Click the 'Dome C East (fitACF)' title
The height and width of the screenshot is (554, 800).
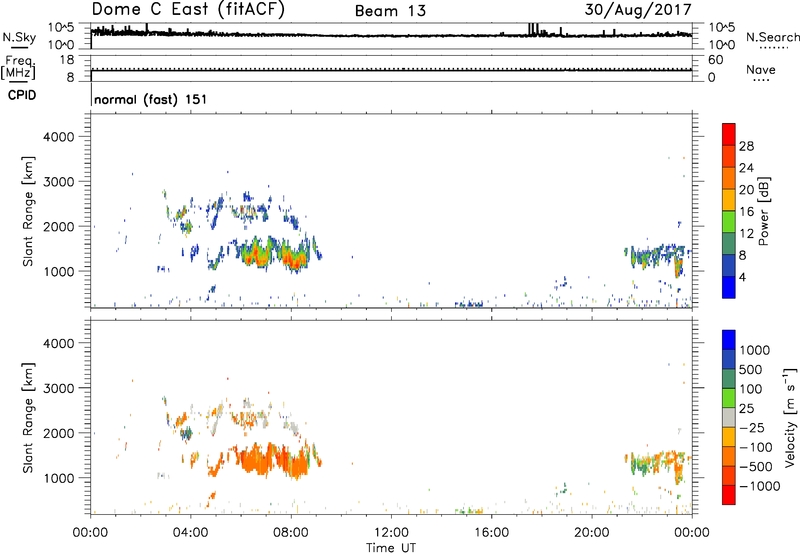click(x=188, y=9)
